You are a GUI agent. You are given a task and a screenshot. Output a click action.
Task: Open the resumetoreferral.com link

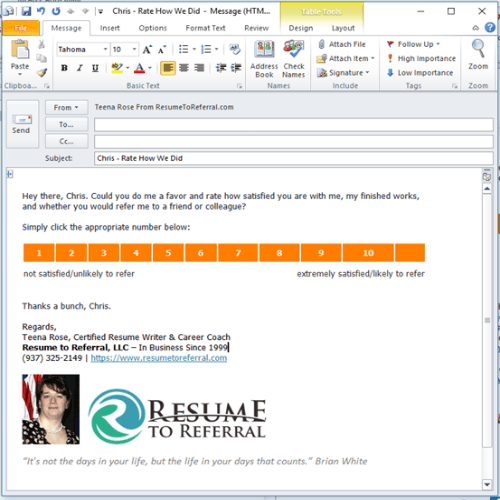tap(159, 358)
